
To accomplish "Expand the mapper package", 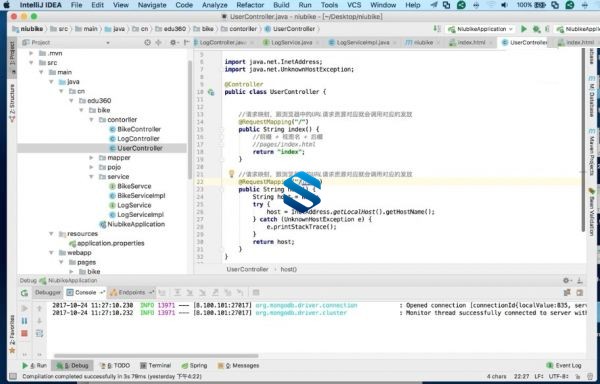I will point(91,158).
